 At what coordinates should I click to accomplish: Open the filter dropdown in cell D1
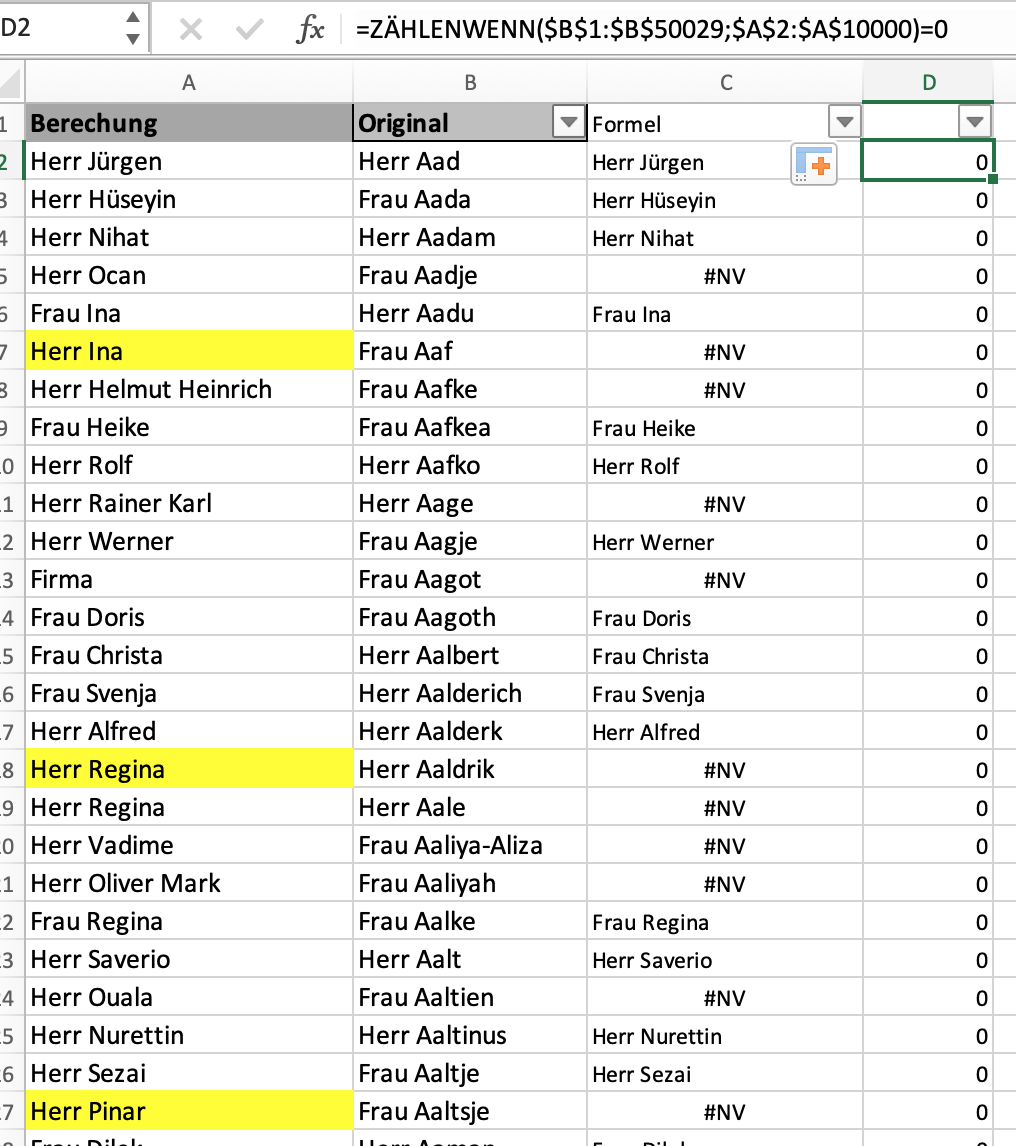point(974,123)
